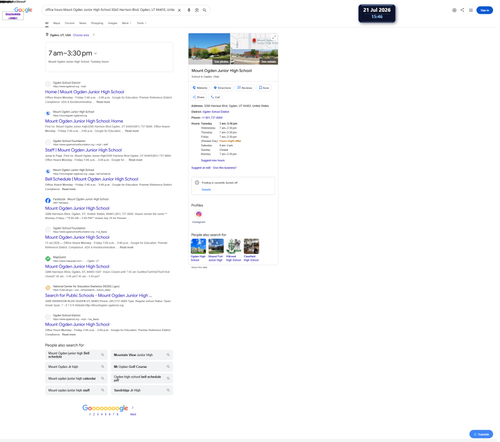Open Details link under posting notice
This screenshot has height=442, width=500.
click(x=206, y=189)
